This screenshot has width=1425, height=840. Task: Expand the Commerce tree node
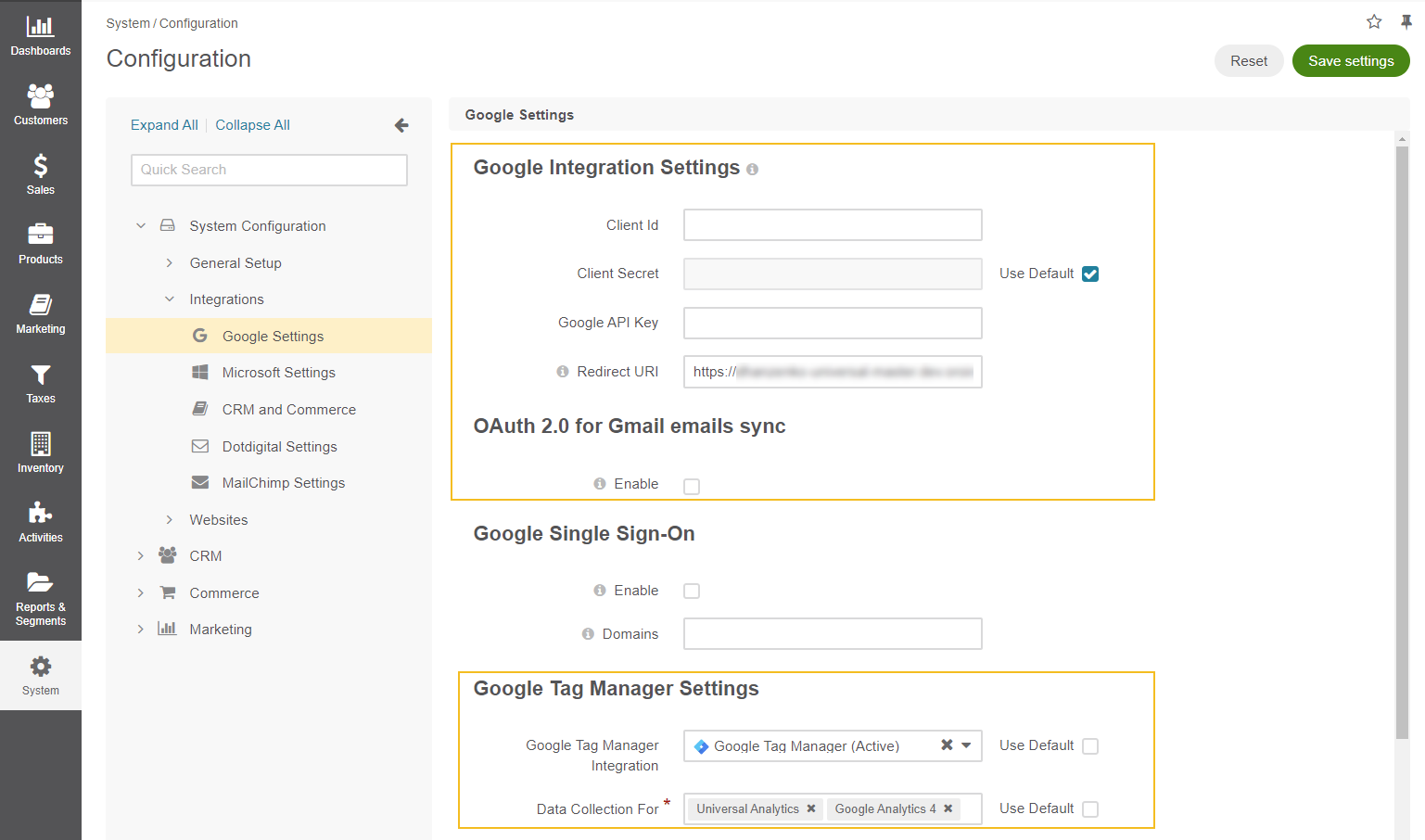point(141,593)
